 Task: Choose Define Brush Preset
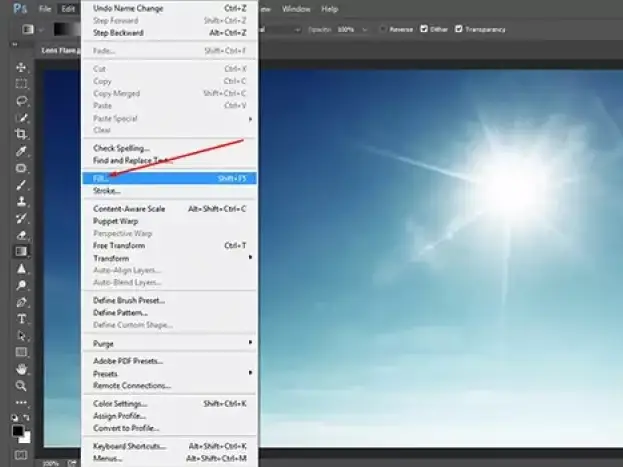pos(170,300)
